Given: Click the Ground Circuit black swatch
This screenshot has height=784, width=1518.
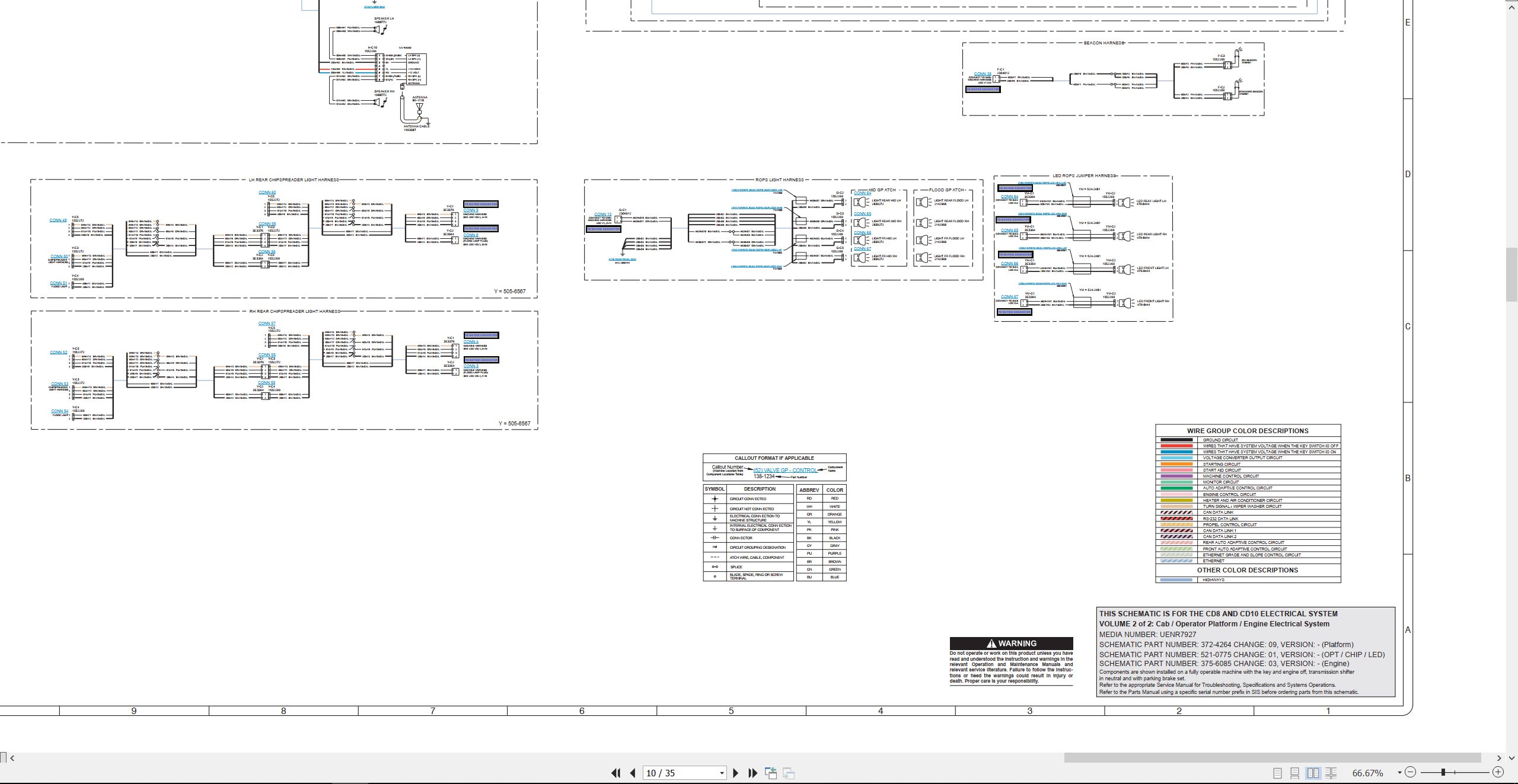Looking at the screenshot, I should (1176, 440).
